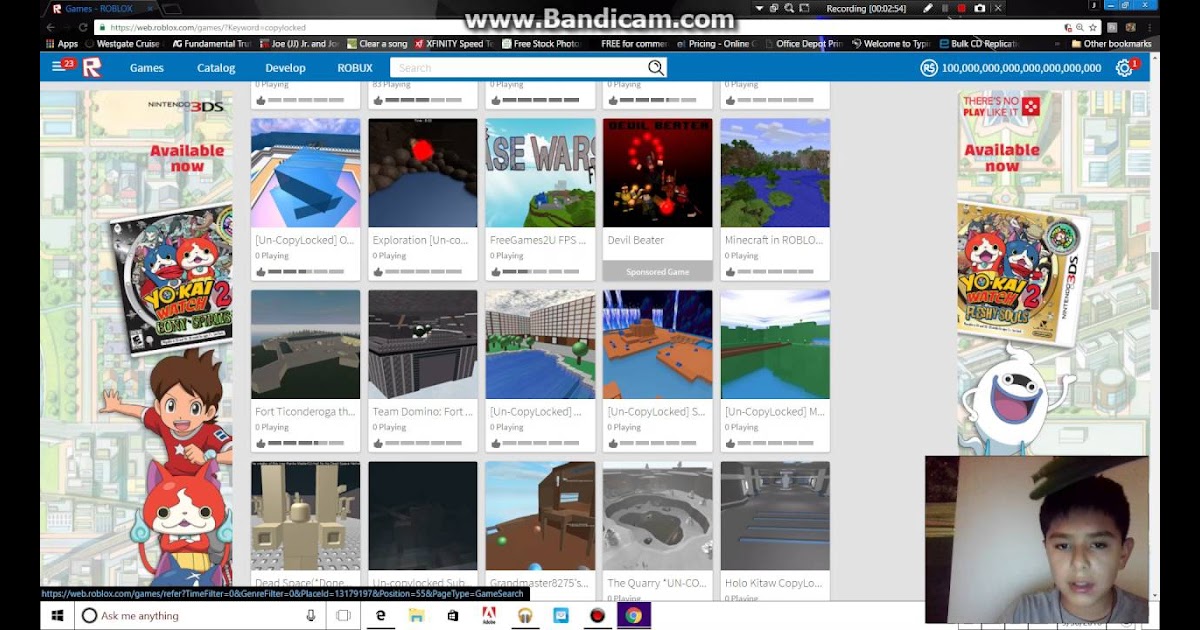Click the Bandicam camera screenshot icon
Screen dimensions: 1200x630
pos(979,8)
